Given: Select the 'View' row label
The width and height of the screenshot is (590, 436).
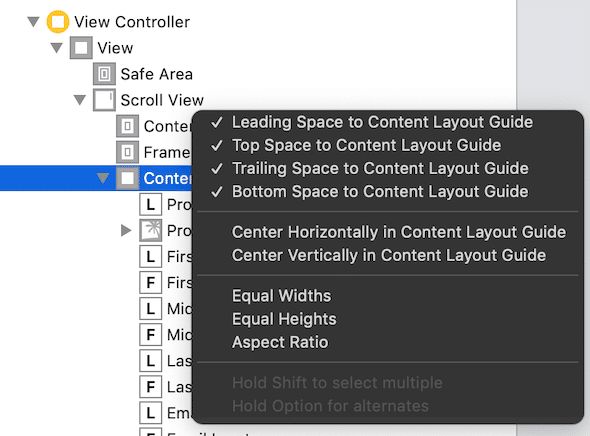Looking at the screenshot, I should (x=115, y=48).
